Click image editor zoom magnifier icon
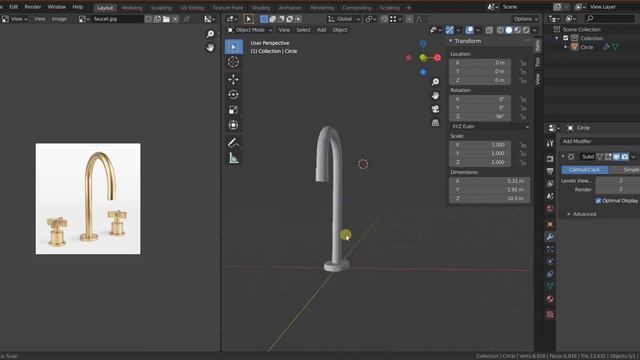 210,34
